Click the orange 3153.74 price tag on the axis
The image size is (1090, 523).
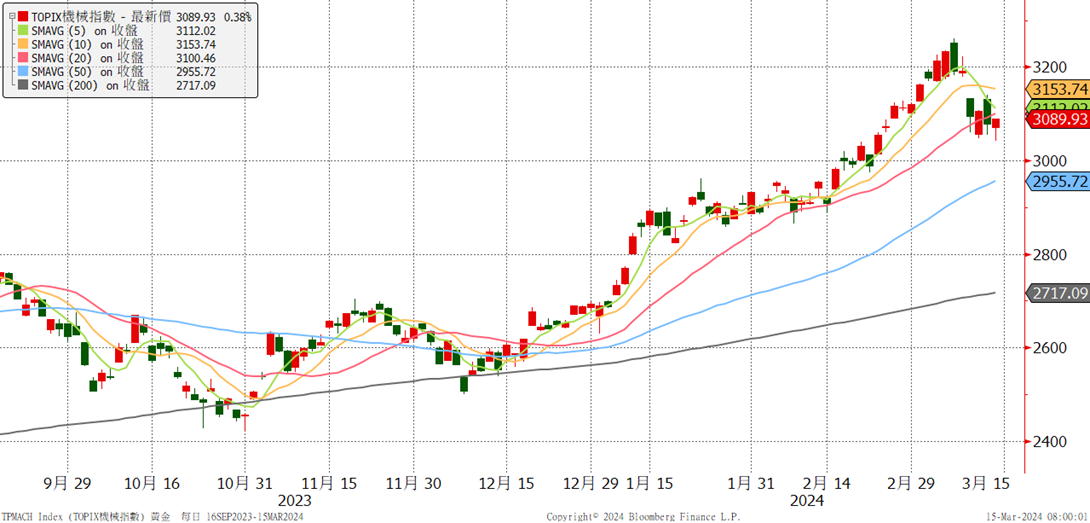(1057, 88)
